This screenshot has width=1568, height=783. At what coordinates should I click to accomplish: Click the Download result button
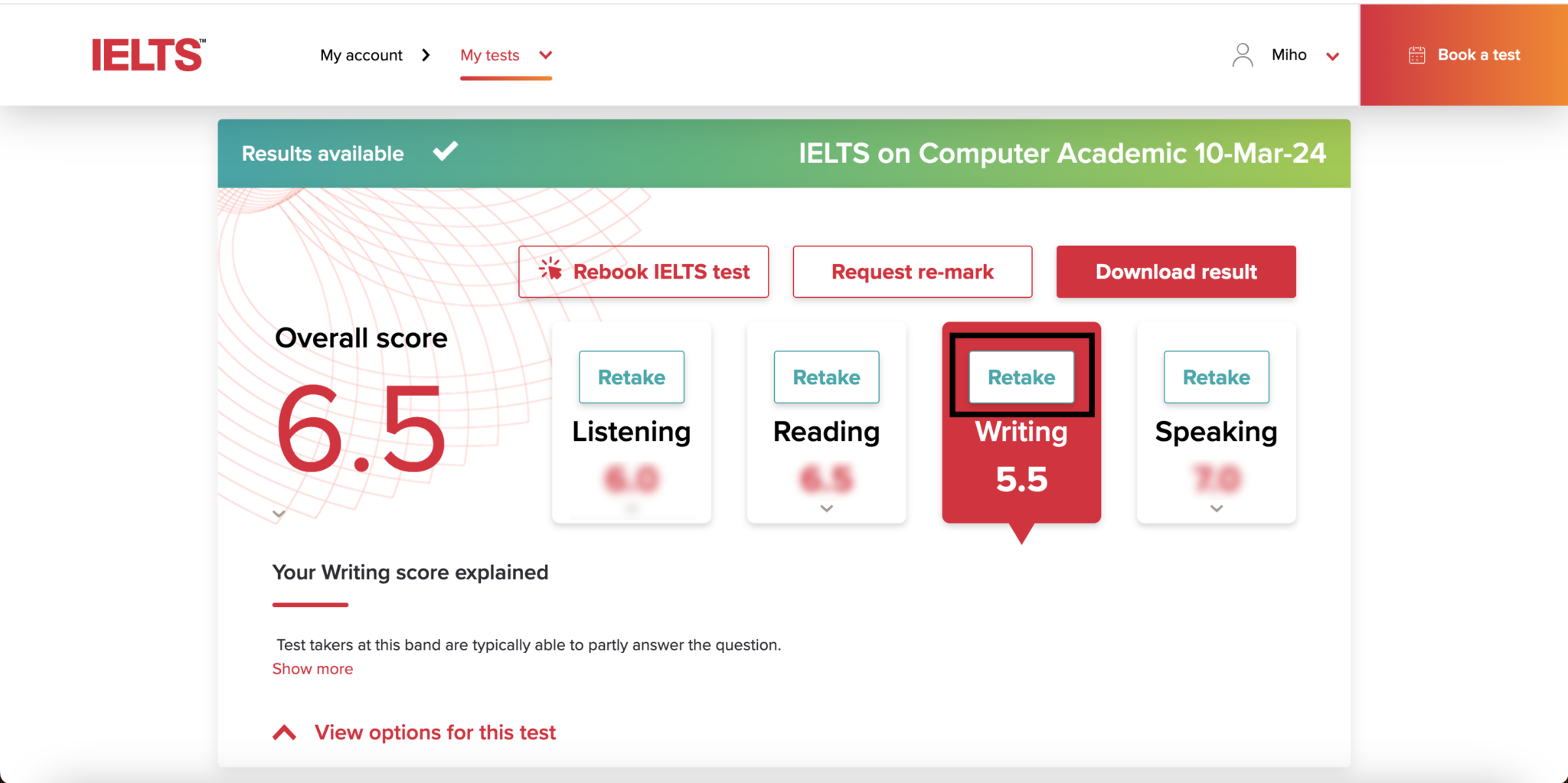1175,271
